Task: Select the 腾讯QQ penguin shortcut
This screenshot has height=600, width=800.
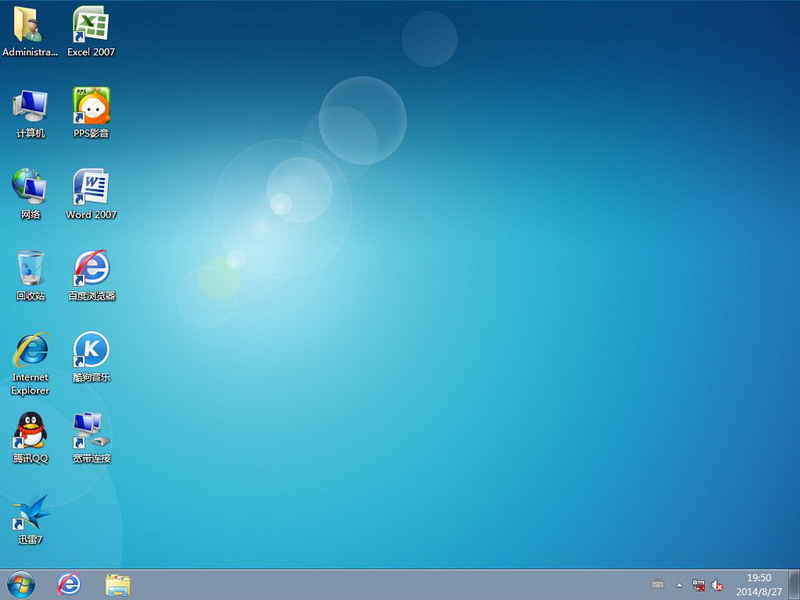Action: pyautogui.click(x=30, y=438)
